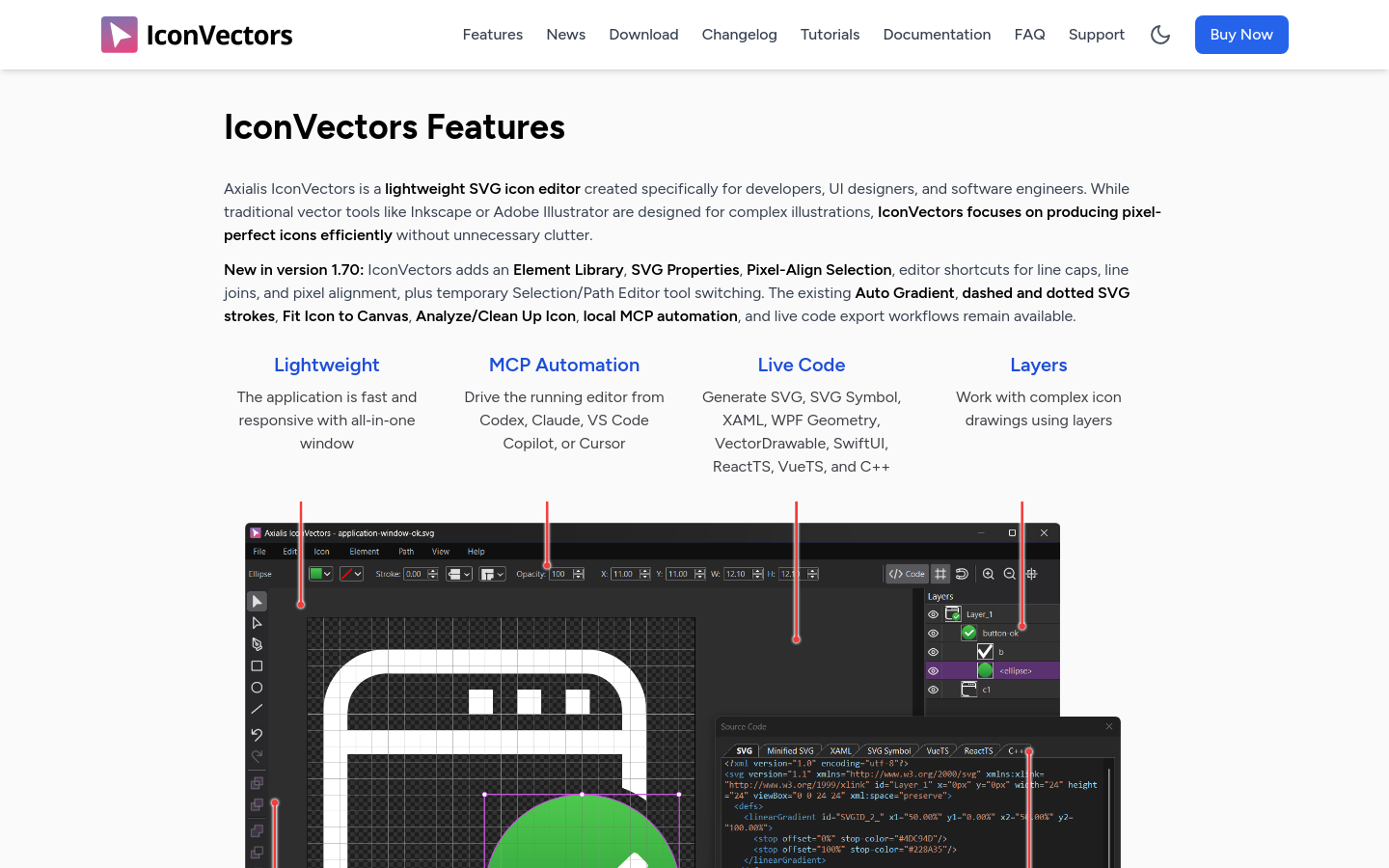Select the Selection arrow tool
1389x868 pixels.
click(257, 601)
